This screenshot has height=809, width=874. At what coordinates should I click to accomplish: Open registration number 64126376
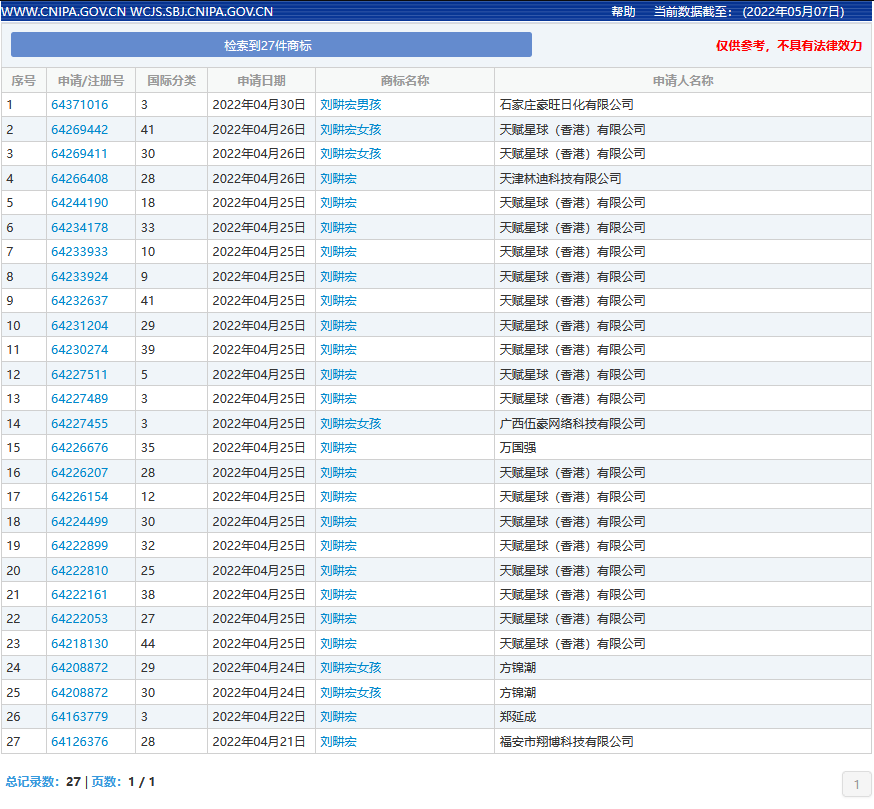80,742
